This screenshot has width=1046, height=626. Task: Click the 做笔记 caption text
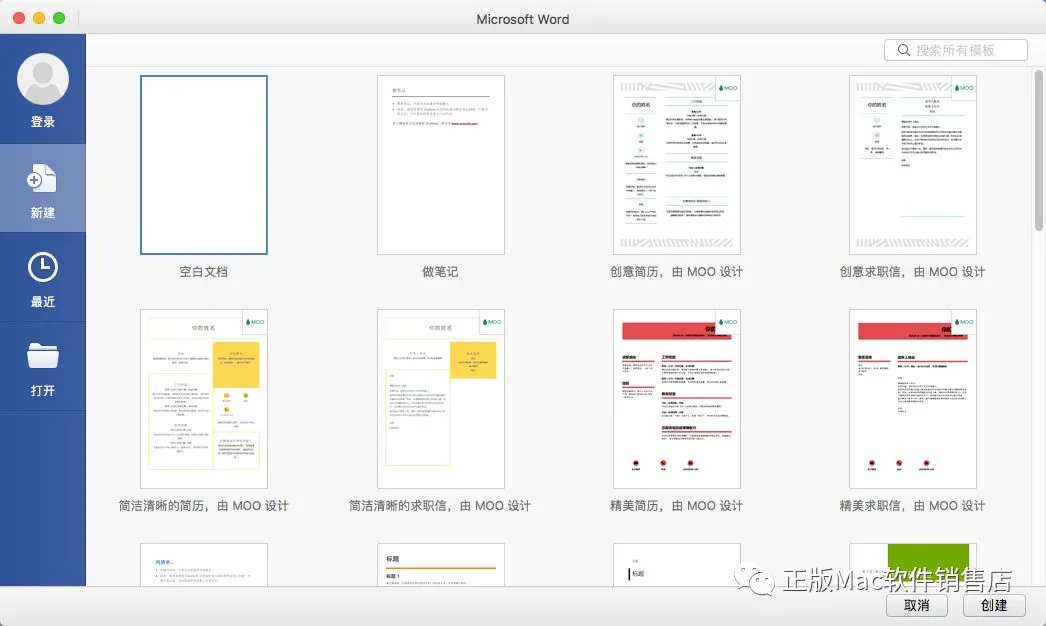[440, 272]
